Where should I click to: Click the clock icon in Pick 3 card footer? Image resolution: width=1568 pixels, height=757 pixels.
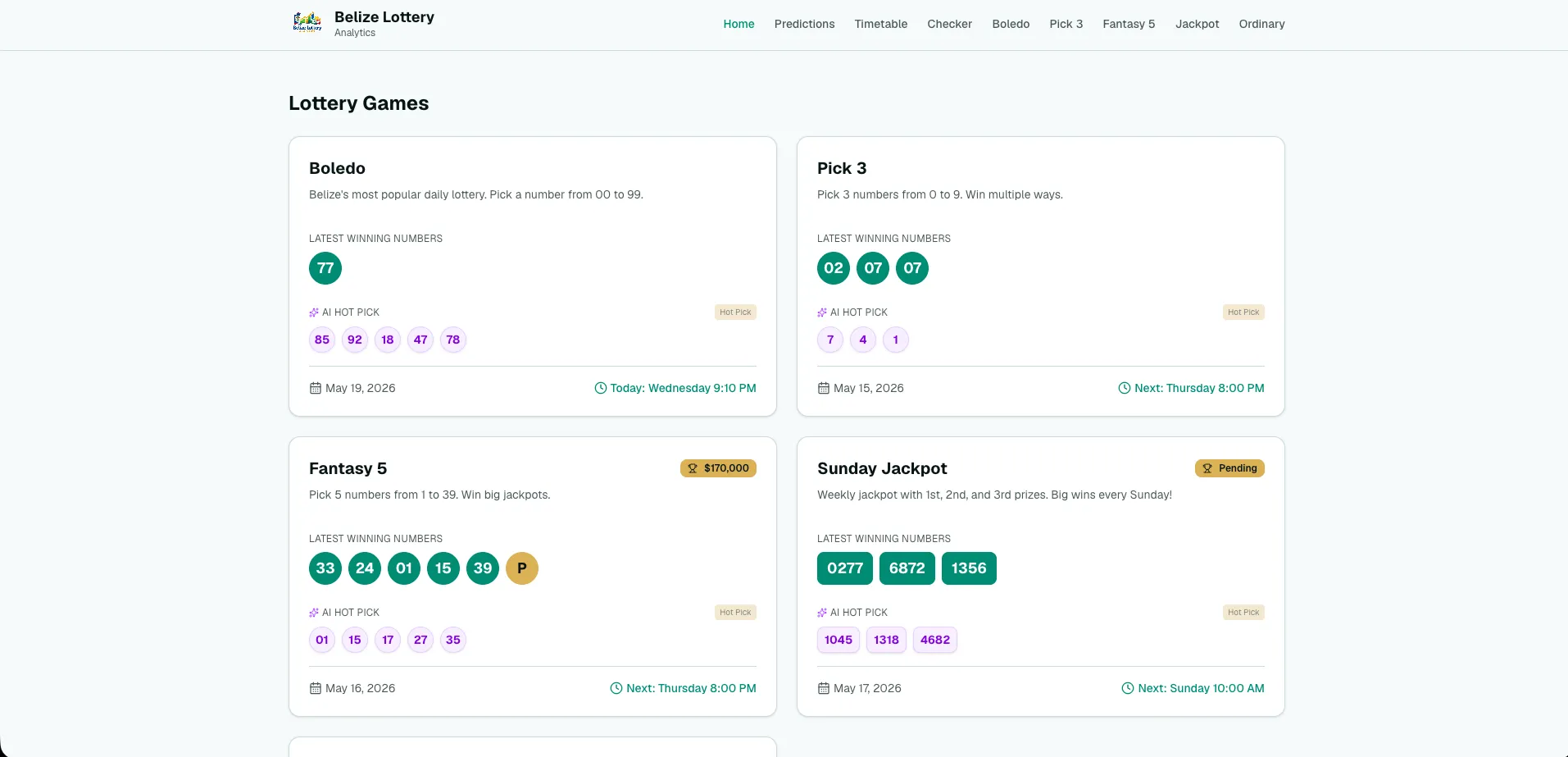tap(1125, 388)
